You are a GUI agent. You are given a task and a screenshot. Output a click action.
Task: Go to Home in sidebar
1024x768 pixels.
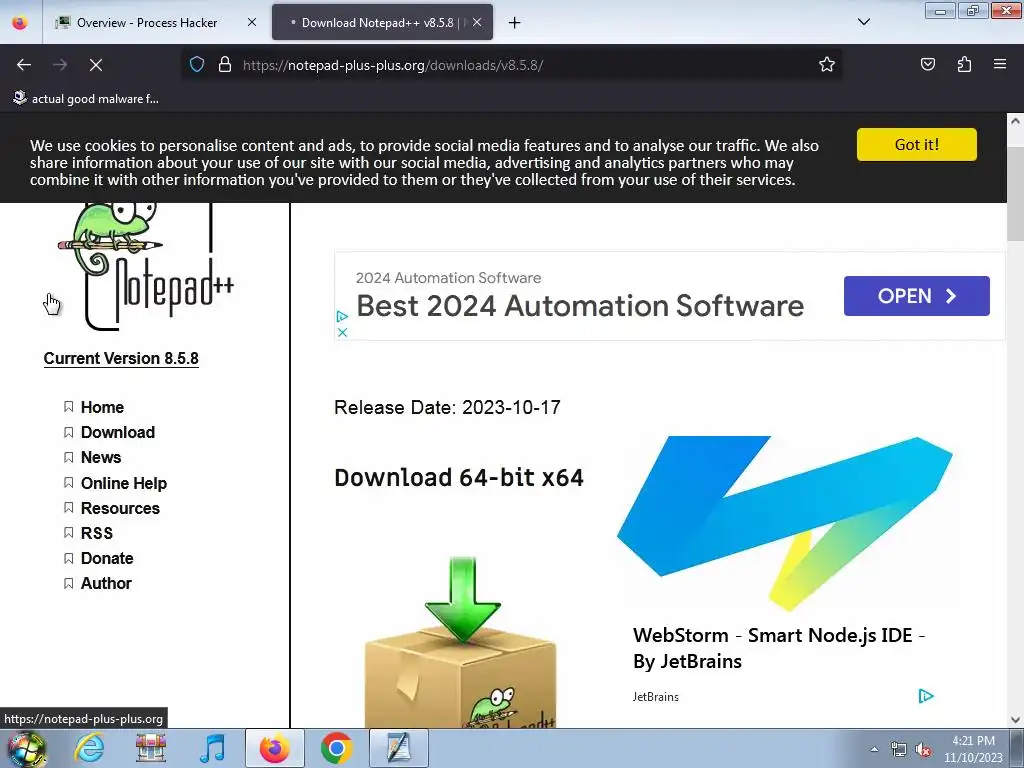(102, 408)
